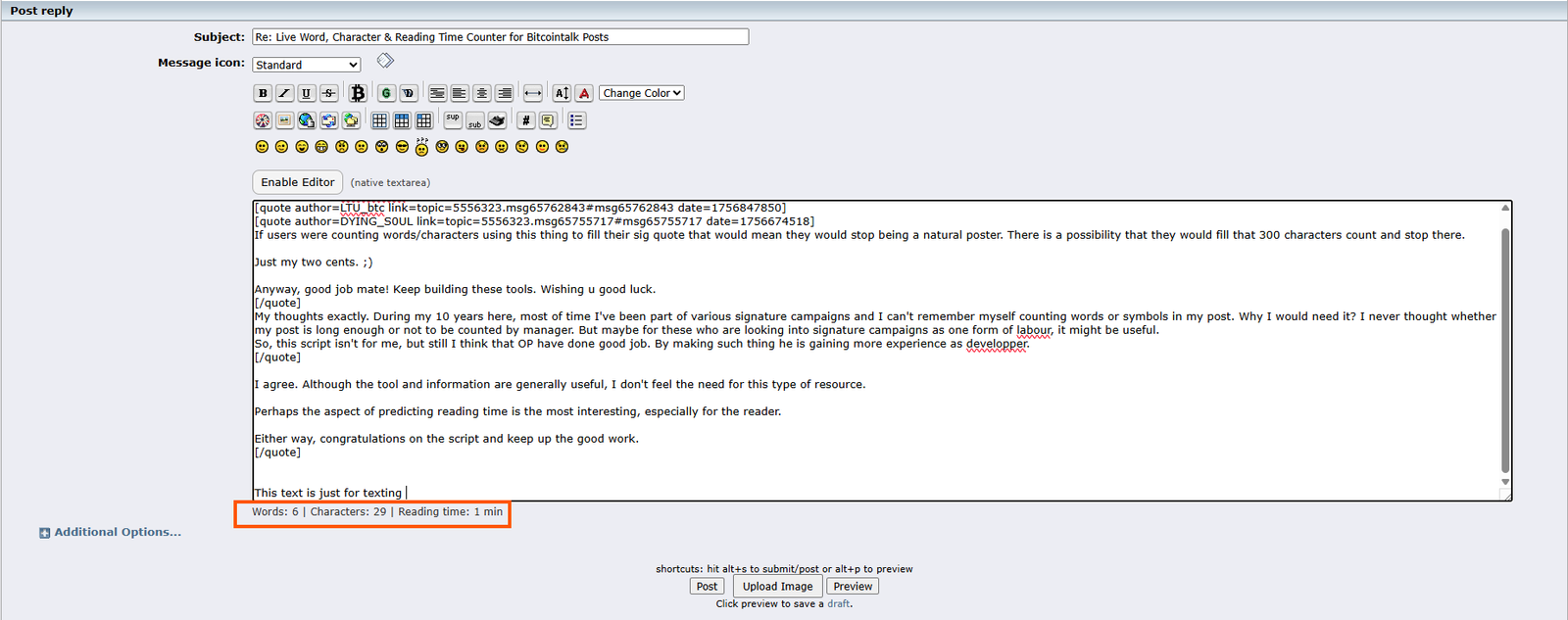Apply subscript with the sub button

(x=475, y=120)
